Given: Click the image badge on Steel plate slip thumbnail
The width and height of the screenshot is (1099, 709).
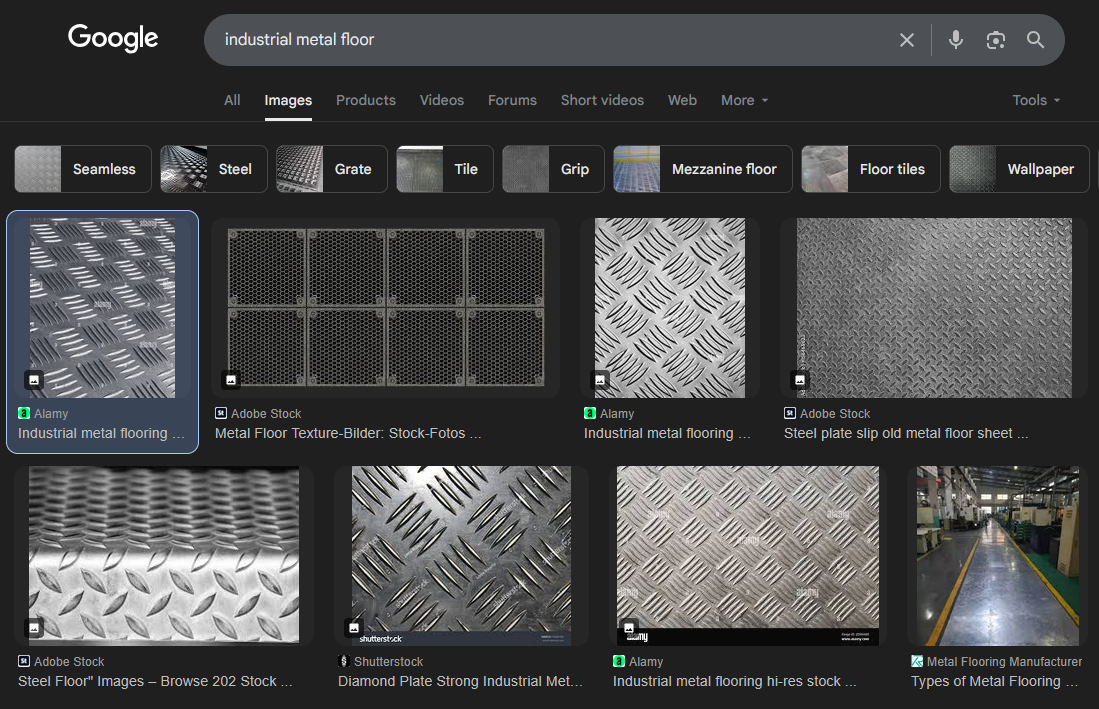Looking at the screenshot, I should [x=800, y=380].
